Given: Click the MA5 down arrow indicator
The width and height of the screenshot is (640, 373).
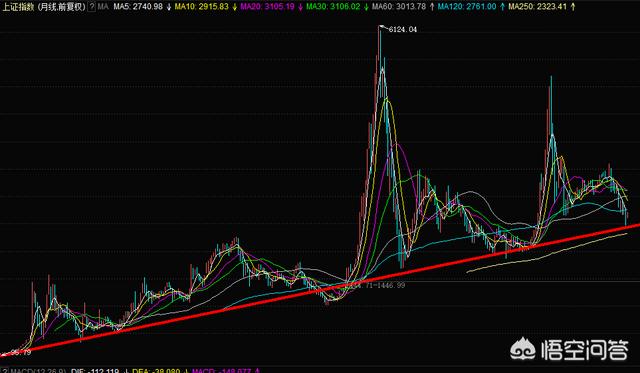Looking at the screenshot, I should pyautogui.click(x=169, y=7).
